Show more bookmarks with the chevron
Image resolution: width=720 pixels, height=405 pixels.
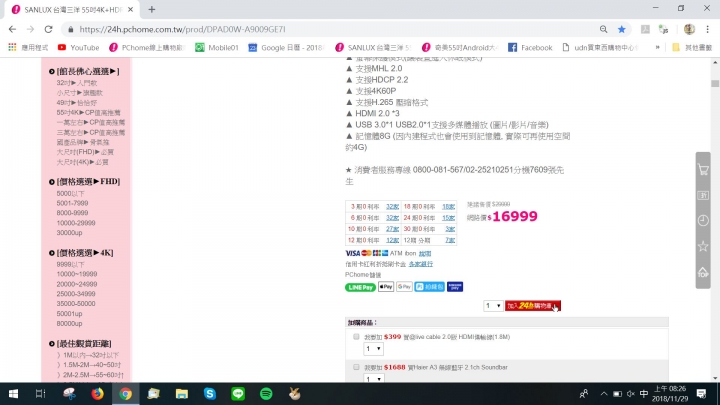click(x=658, y=47)
